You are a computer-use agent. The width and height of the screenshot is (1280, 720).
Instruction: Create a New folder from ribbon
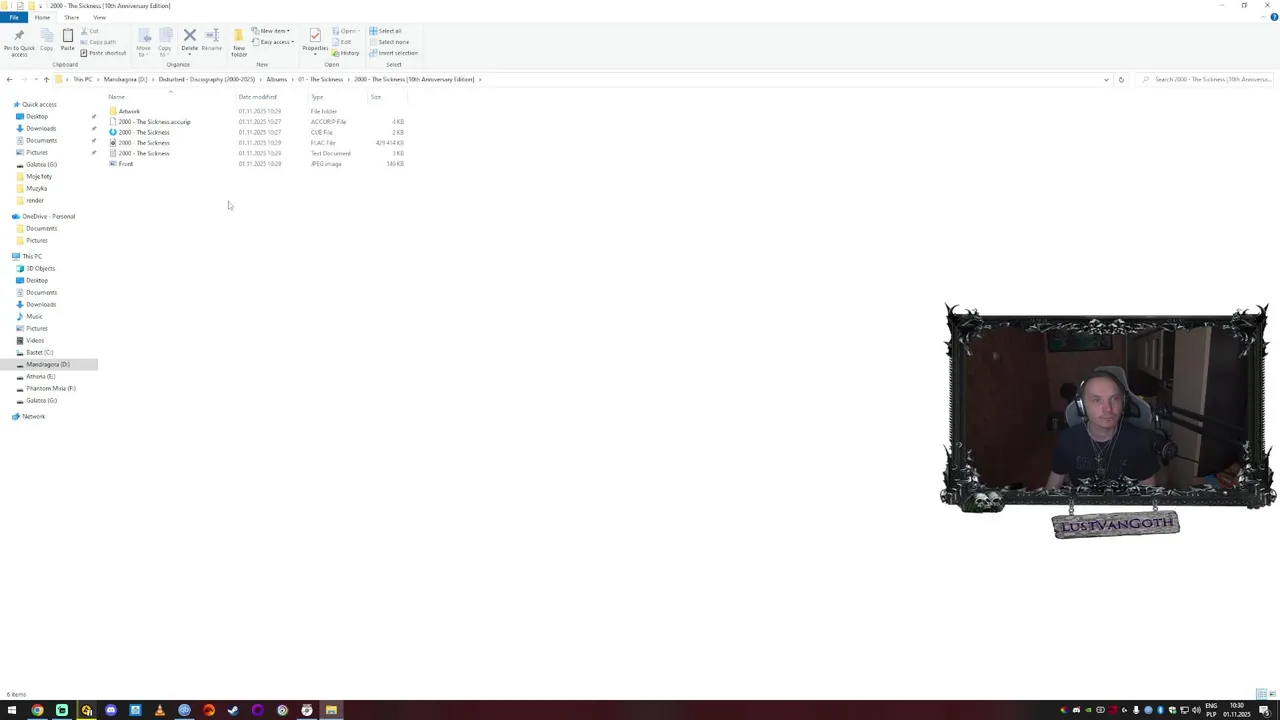[x=239, y=41]
